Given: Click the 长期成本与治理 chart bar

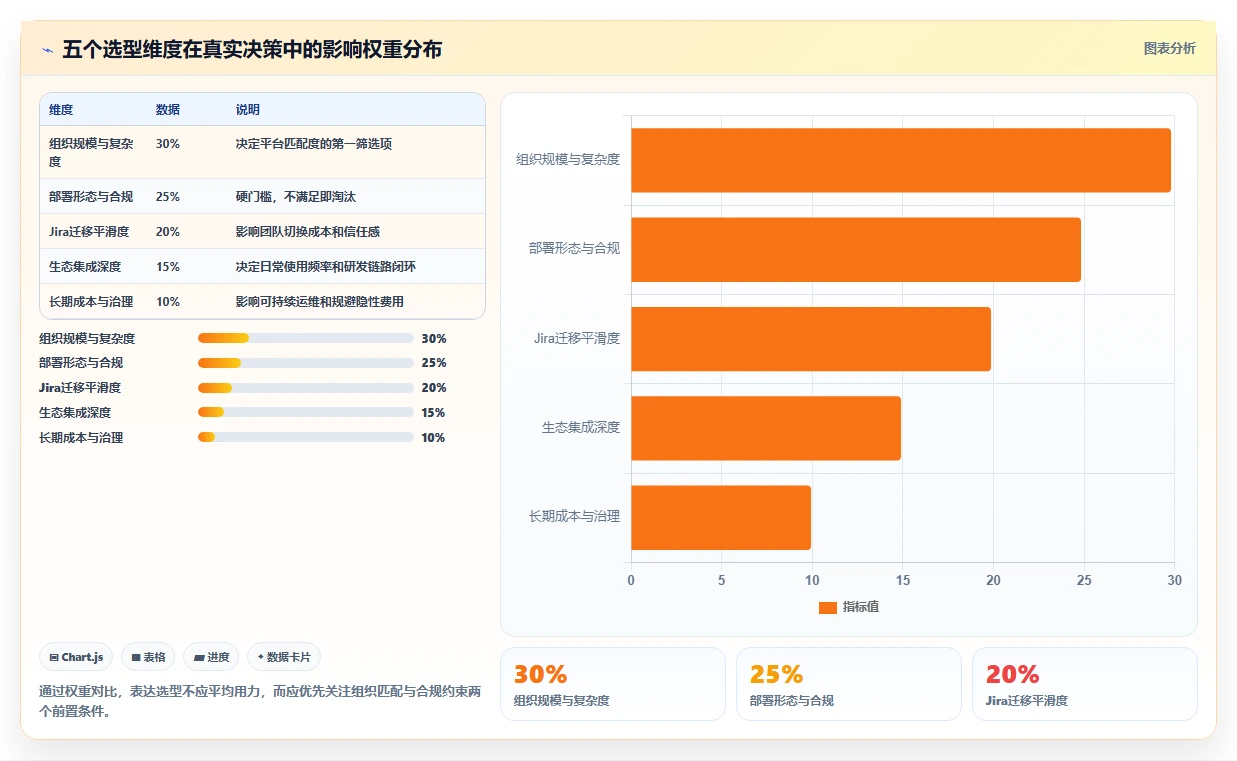Looking at the screenshot, I should coord(721,517).
